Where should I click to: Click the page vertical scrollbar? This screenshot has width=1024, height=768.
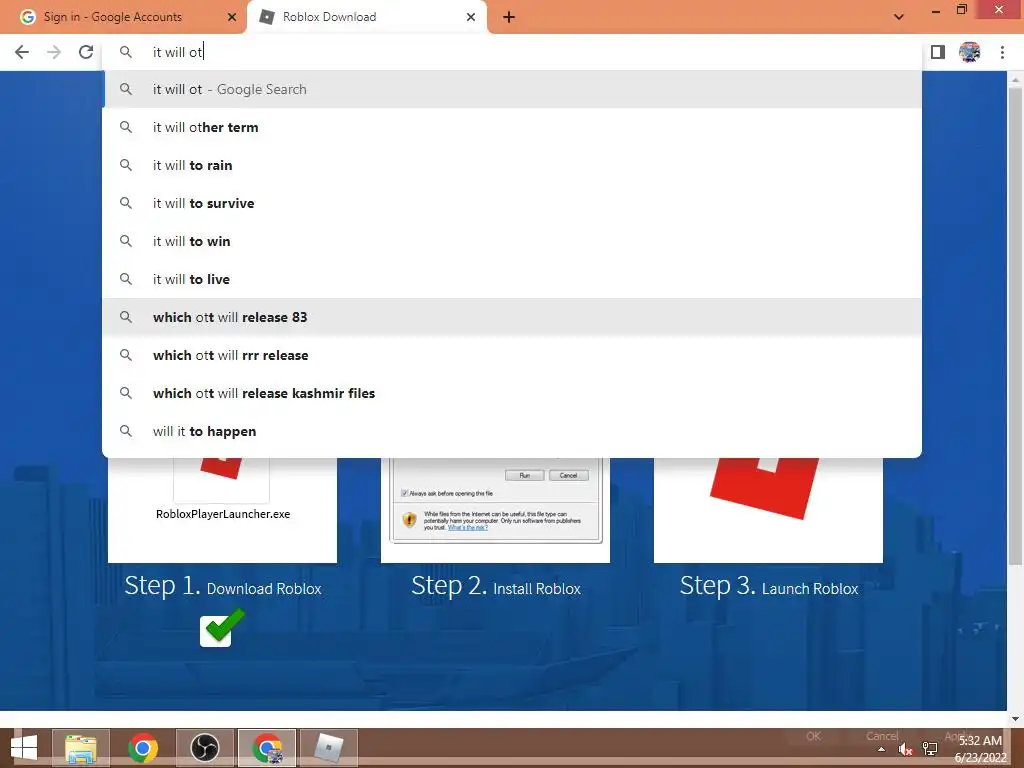[x=1015, y=327]
